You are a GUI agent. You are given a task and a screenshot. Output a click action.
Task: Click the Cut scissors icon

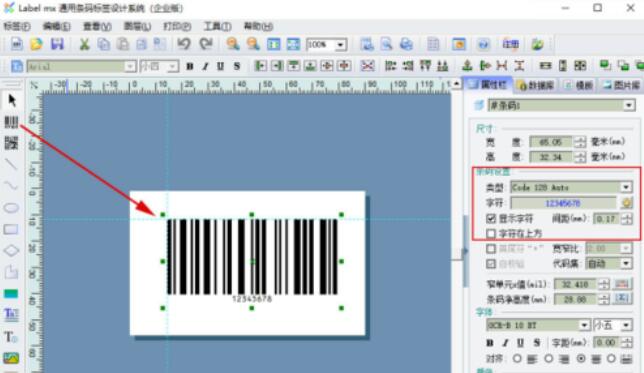pos(85,44)
